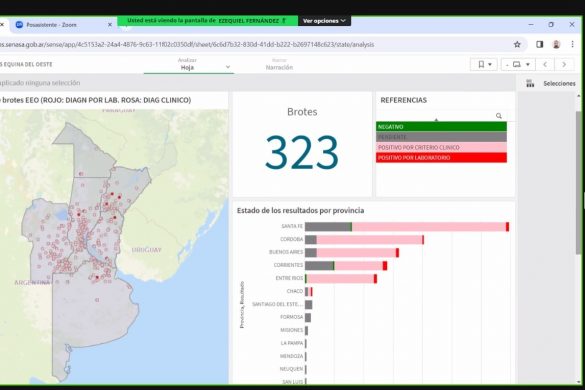585x390 pixels.
Task: Switch to Posasistente - Zoom browser tab
Action: (x=51, y=25)
